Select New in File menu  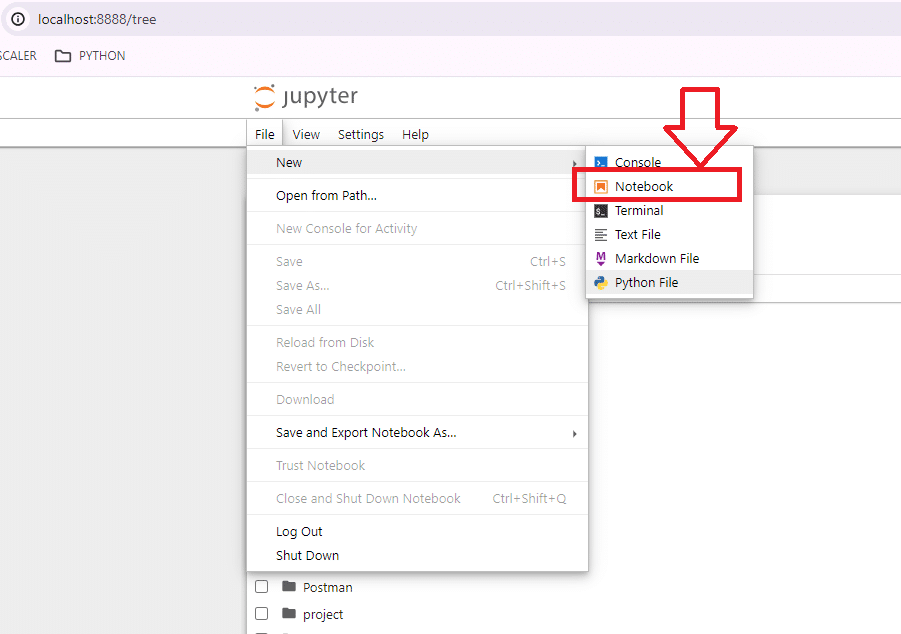417,163
